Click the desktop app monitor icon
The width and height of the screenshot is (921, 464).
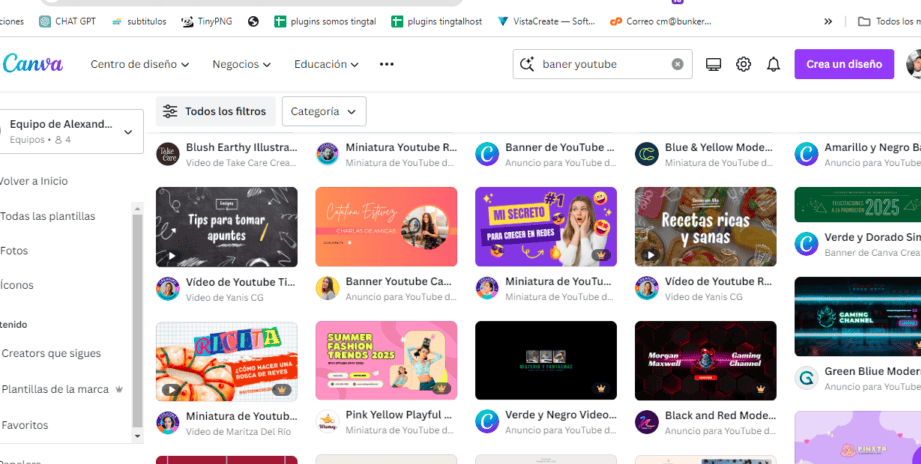pyautogui.click(x=713, y=64)
